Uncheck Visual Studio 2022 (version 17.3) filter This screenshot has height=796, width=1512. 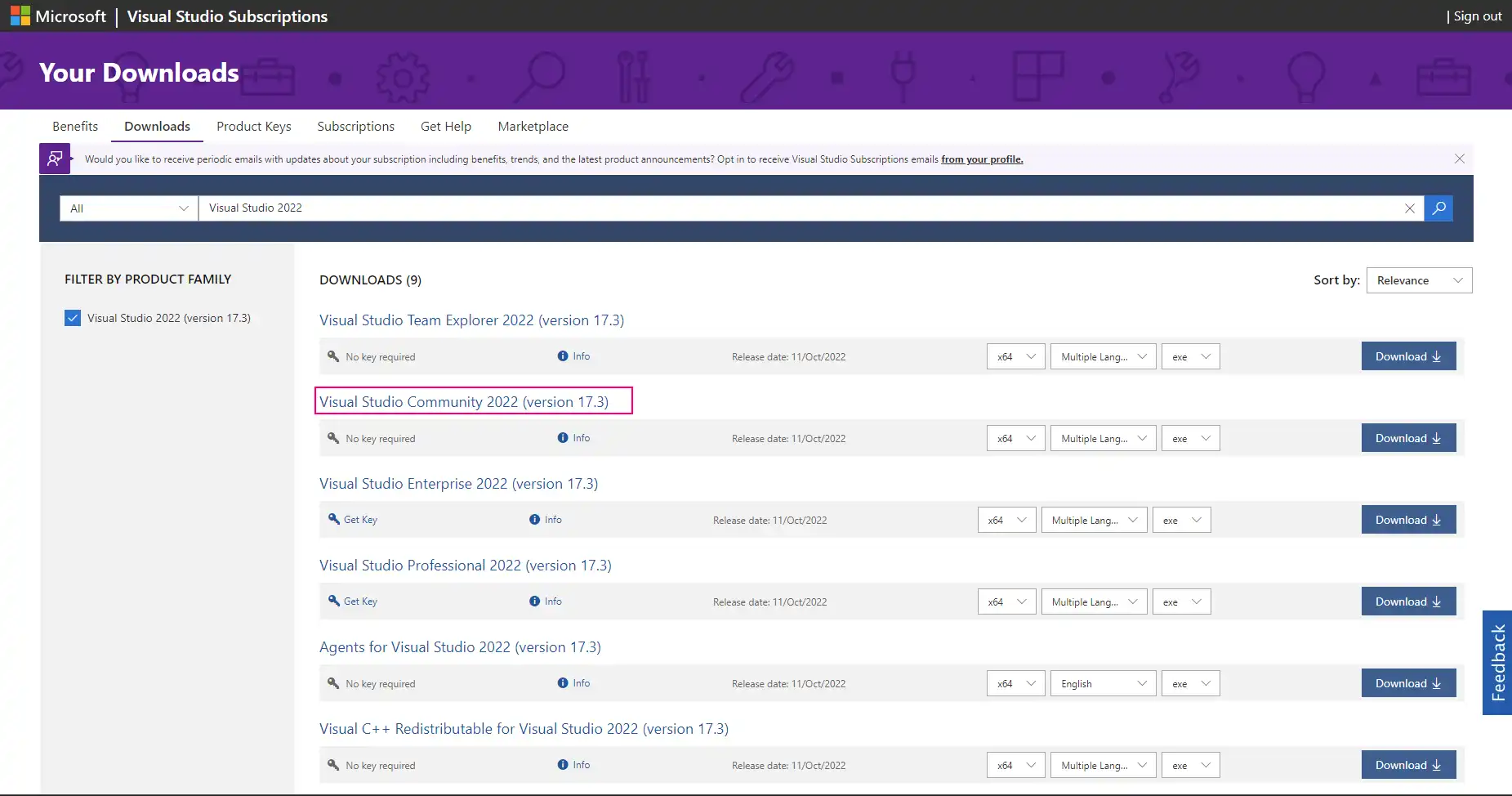coord(73,318)
